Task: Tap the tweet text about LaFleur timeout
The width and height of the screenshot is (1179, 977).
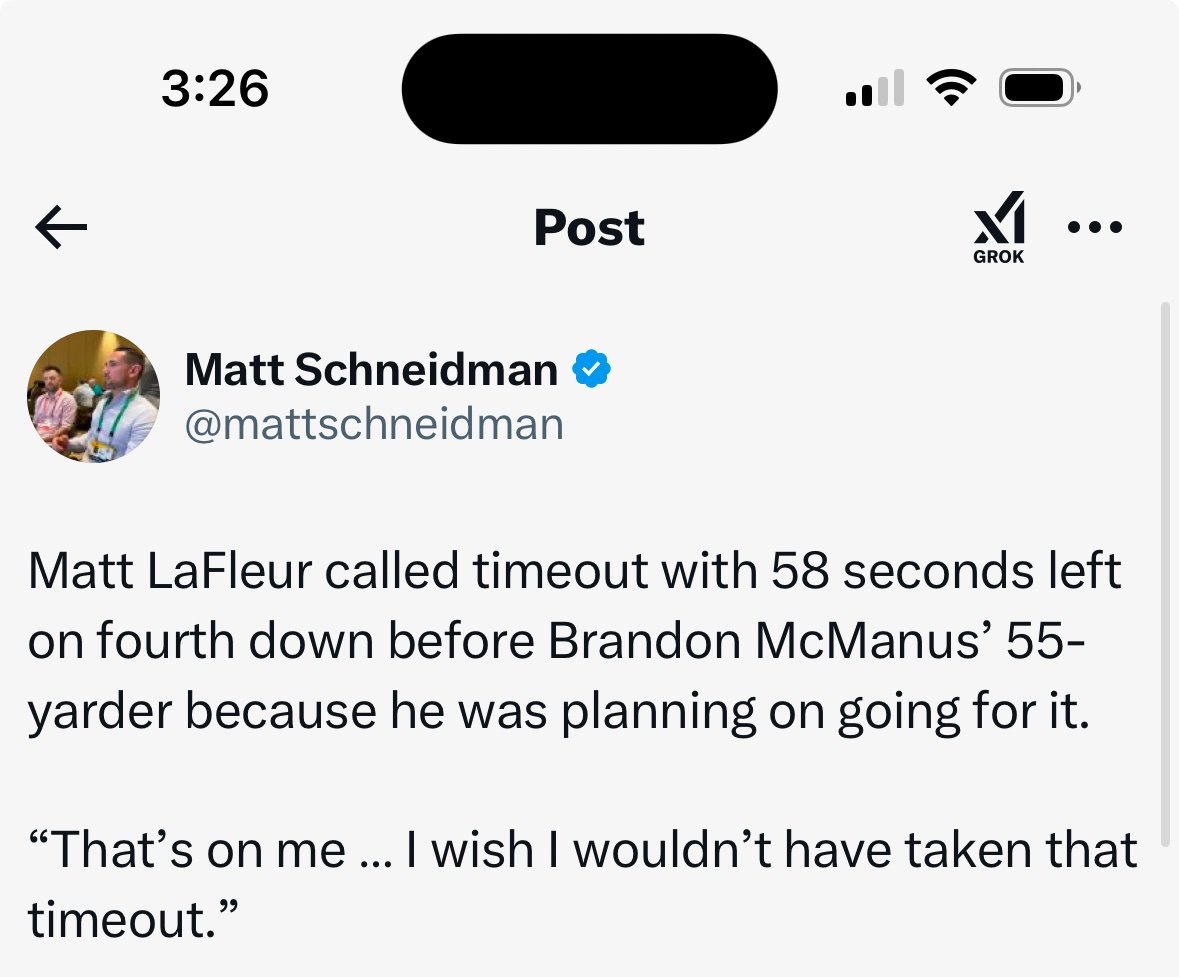Action: (x=575, y=642)
